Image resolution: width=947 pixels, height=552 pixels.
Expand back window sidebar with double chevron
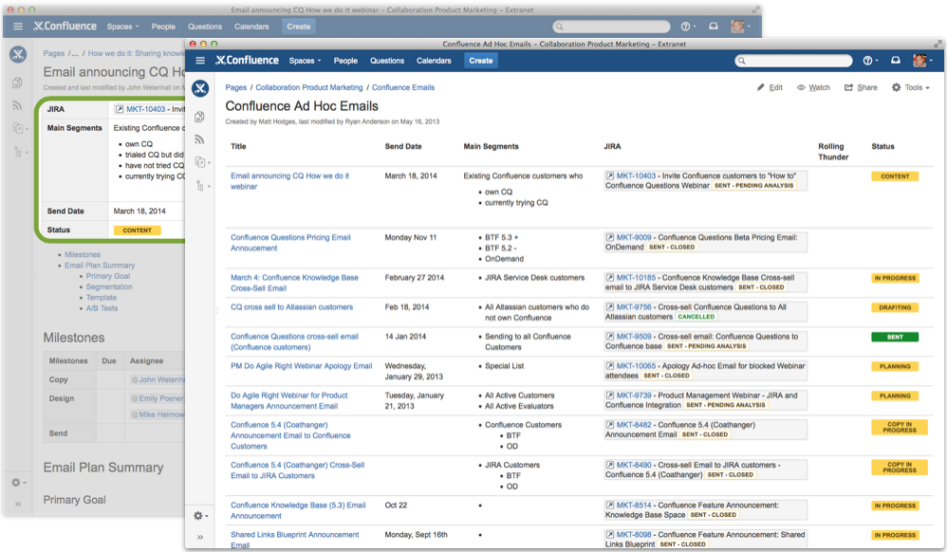point(18,503)
